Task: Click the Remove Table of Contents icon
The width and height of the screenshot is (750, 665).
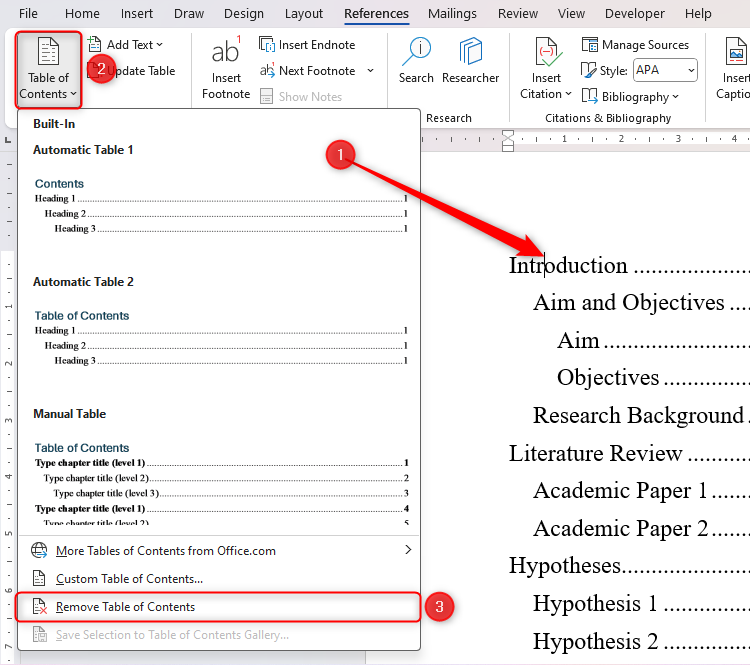Action: [x=40, y=607]
